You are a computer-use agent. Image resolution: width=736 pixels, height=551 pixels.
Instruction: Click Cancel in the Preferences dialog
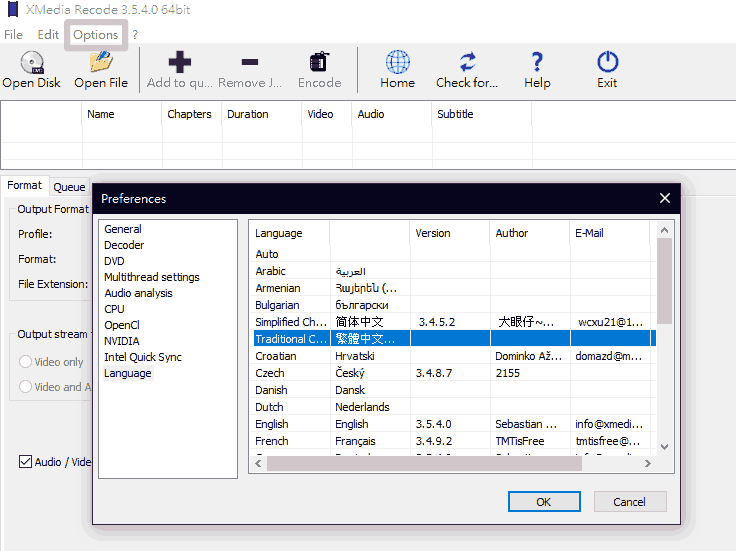[x=630, y=502]
